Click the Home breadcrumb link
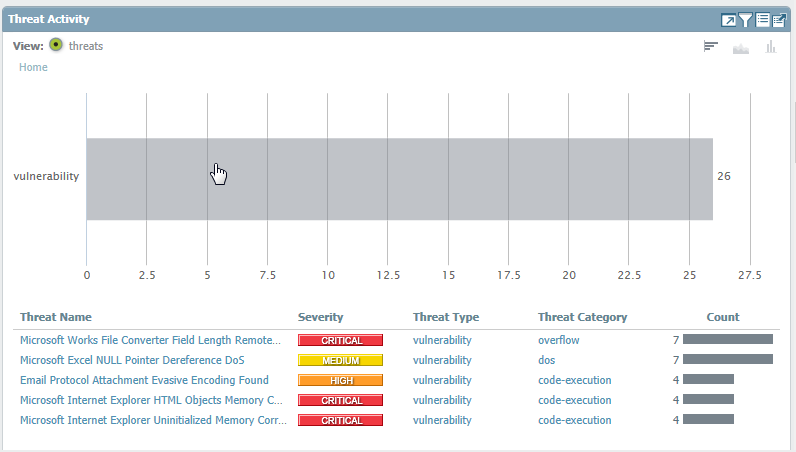The image size is (796, 452). pos(33,67)
